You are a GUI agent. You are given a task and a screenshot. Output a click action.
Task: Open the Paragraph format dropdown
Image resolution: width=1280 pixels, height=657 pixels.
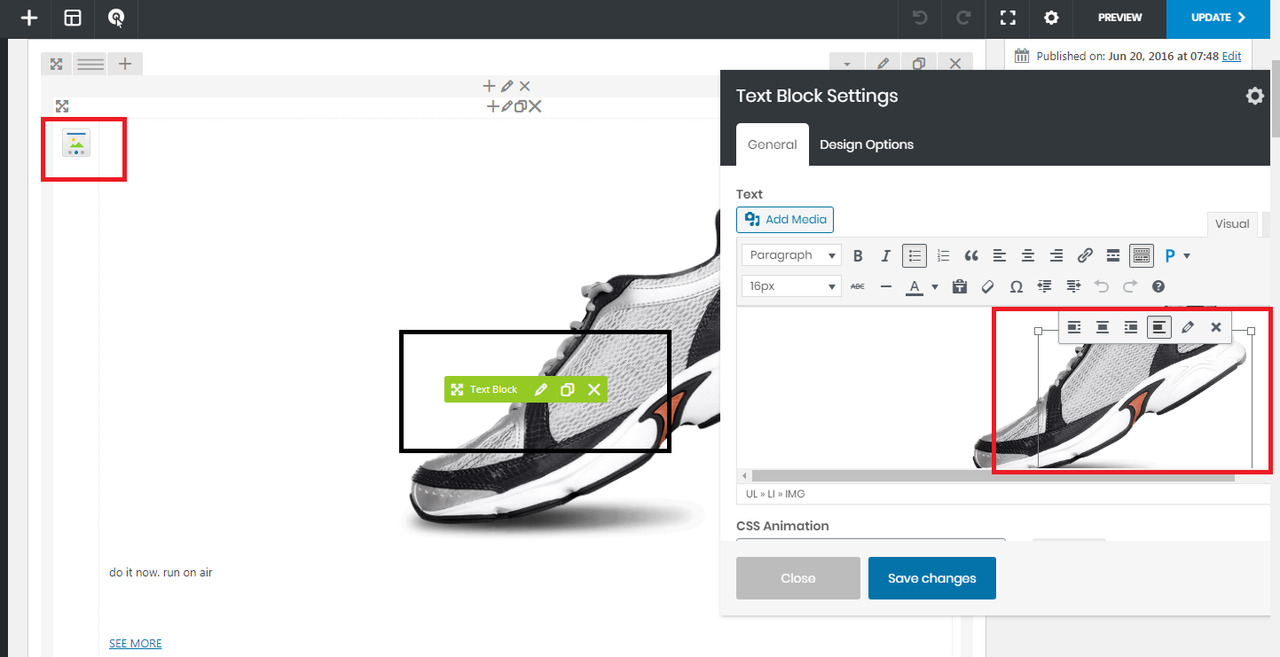coord(791,256)
